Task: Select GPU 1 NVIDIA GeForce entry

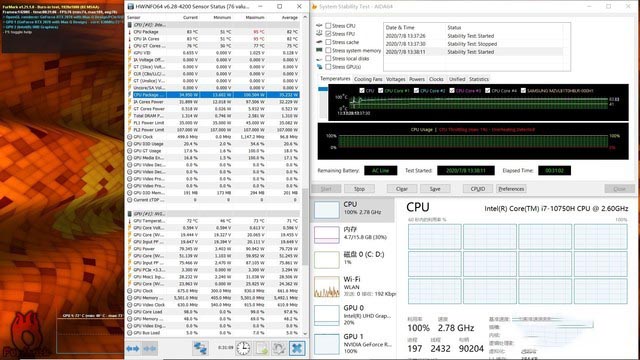Action: [353, 343]
